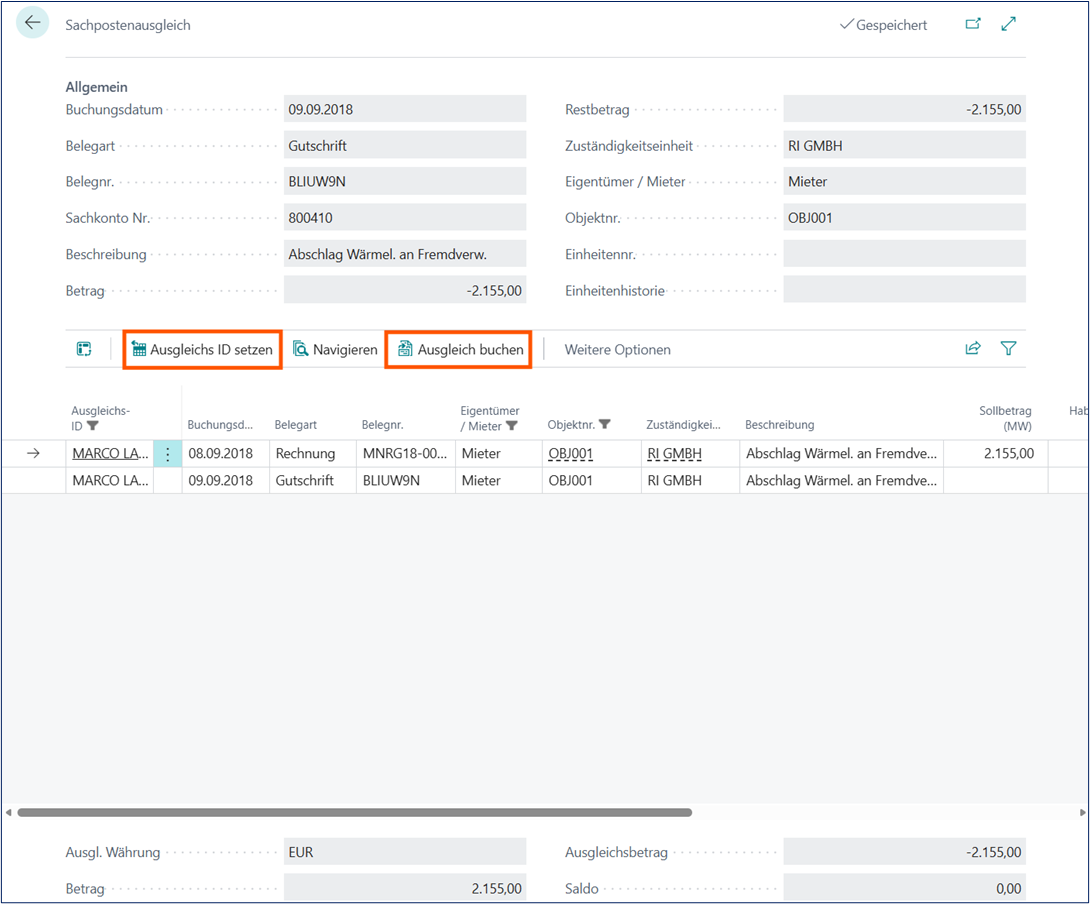The width and height of the screenshot is (1090, 904).
Task: Select first row via arrow indicator
Action: pyautogui.click(x=33, y=454)
